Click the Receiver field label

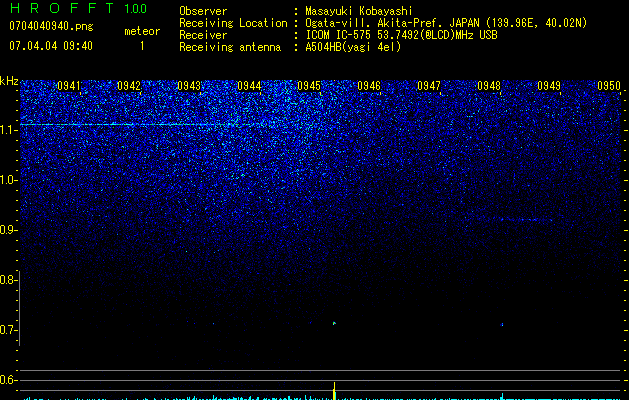(203, 35)
